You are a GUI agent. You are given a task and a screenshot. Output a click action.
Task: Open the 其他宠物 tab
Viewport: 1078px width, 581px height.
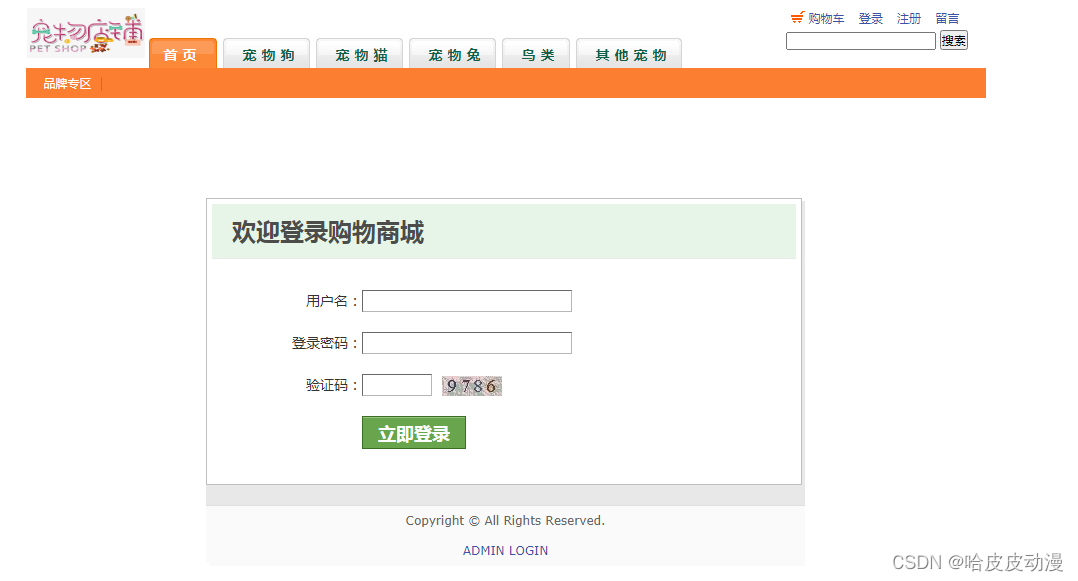629,54
